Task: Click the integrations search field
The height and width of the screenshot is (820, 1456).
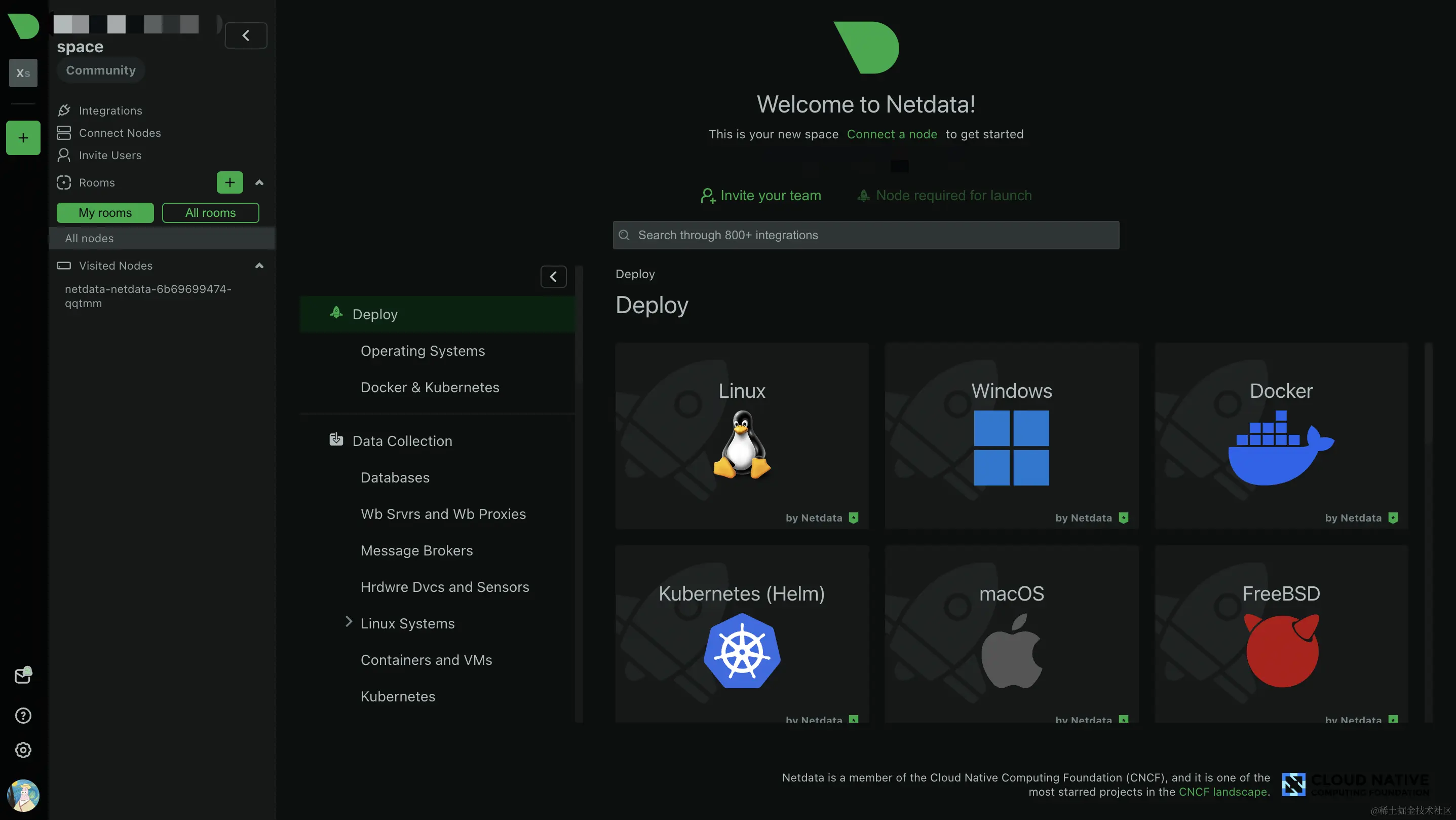Action: (x=866, y=235)
